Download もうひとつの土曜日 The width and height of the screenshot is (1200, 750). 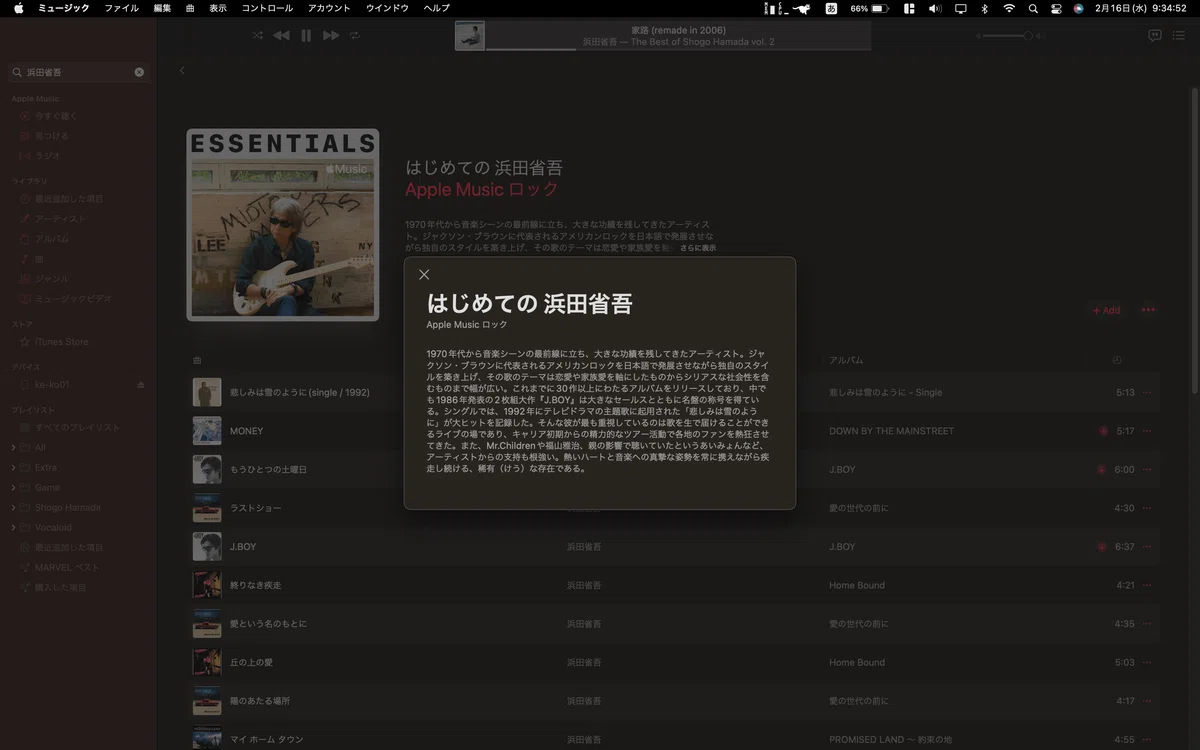pos(1101,470)
